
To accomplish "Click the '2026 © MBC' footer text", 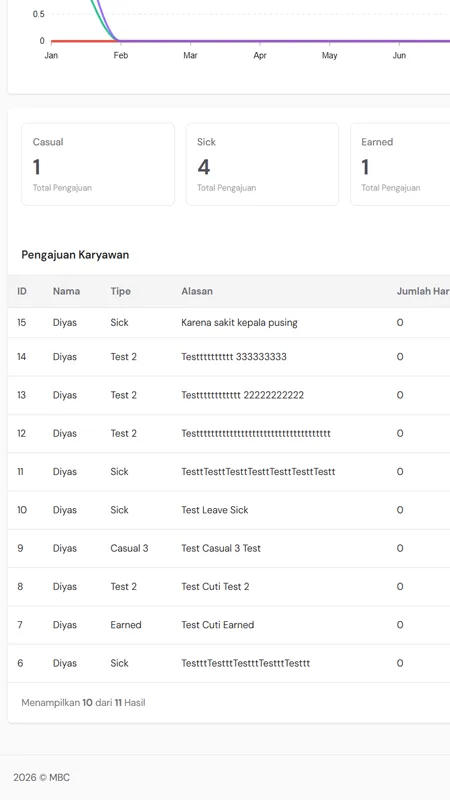I will click(41, 778).
